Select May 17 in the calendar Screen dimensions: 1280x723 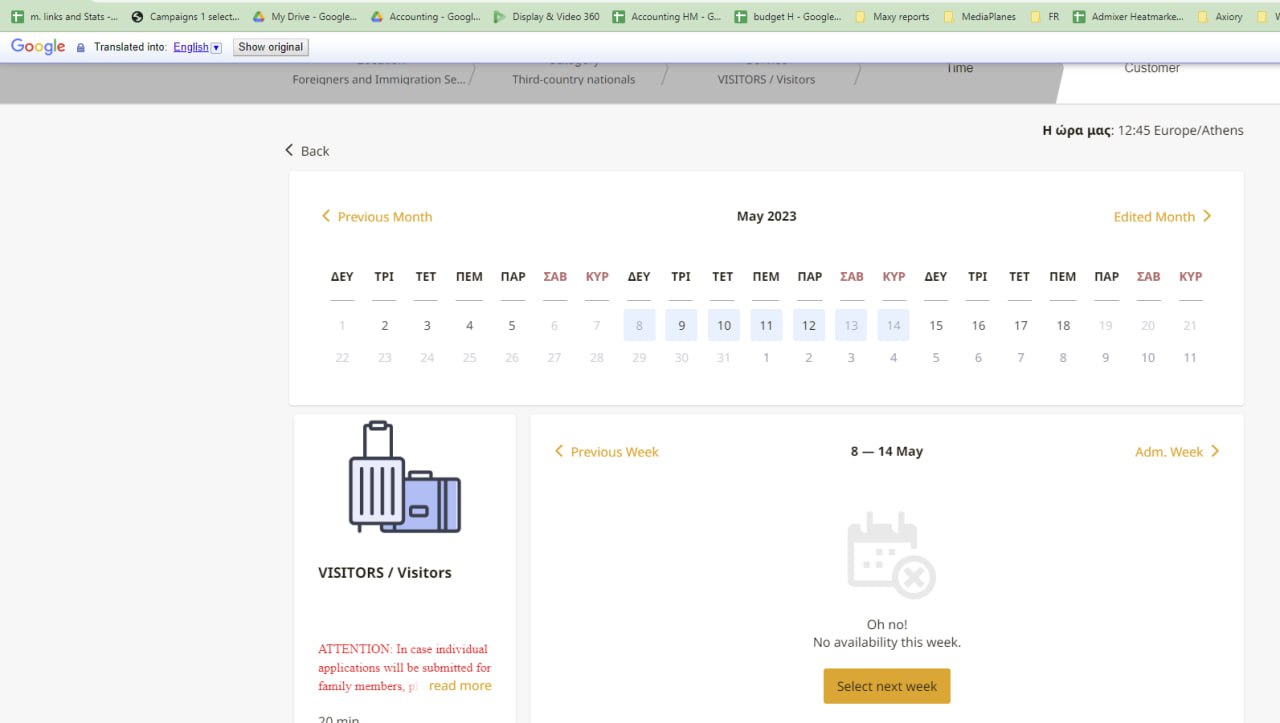click(1020, 325)
